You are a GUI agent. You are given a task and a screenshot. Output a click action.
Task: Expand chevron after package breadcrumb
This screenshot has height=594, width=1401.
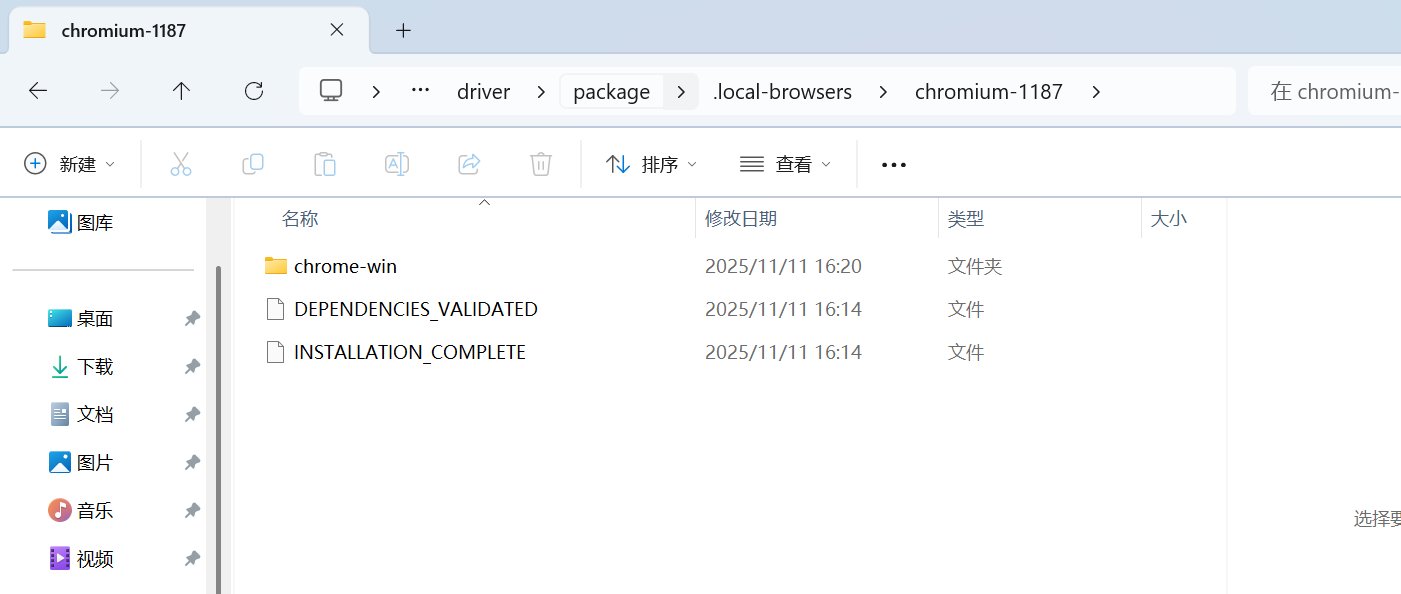click(681, 91)
